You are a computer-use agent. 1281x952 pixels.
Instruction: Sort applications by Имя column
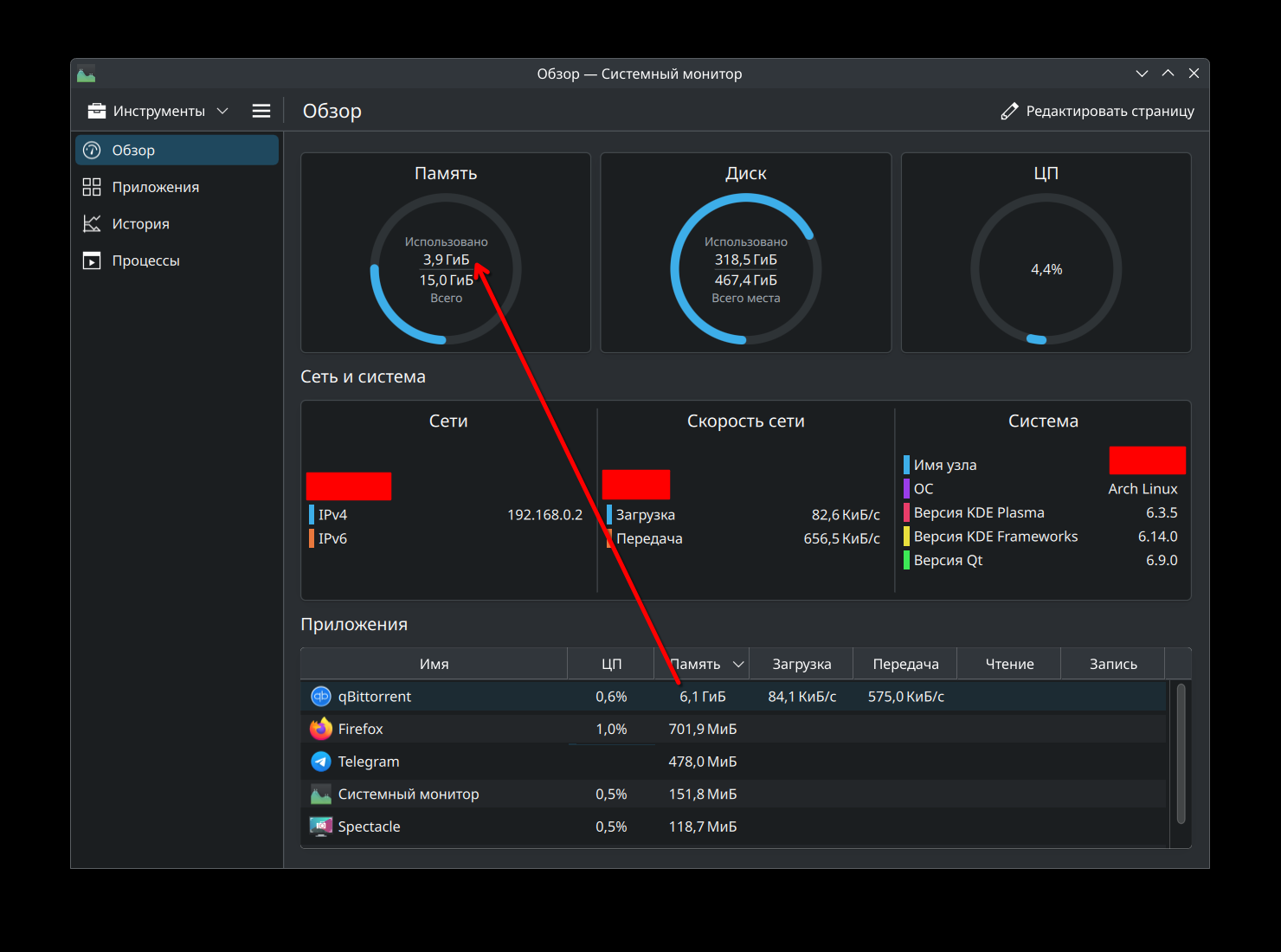click(434, 664)
